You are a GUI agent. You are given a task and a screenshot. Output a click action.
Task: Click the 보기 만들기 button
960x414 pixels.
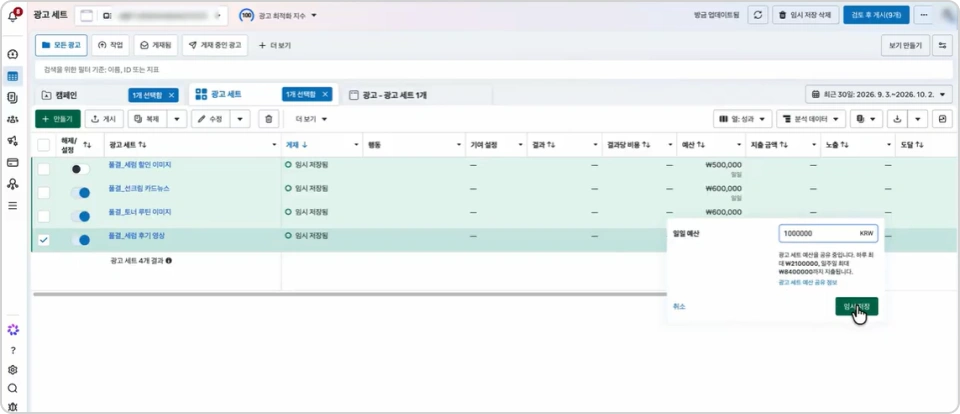pyautogui.click(x=906, y=45)
